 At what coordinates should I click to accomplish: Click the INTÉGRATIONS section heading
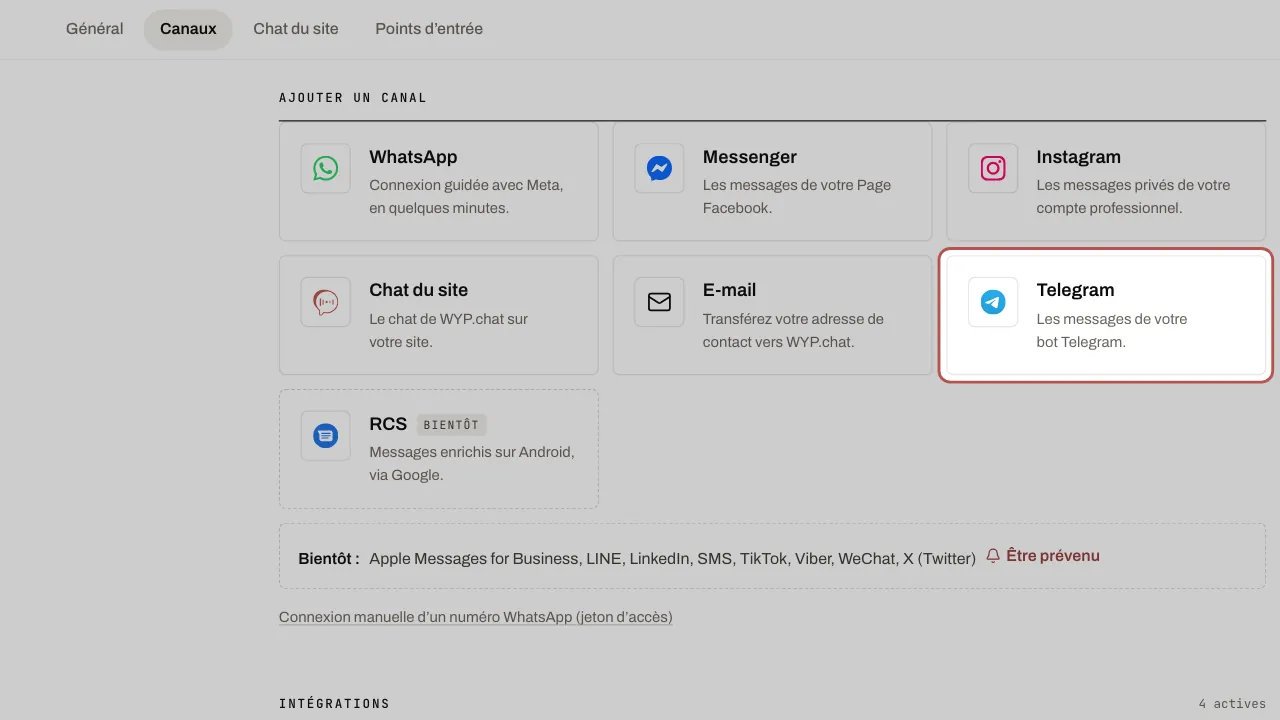tap(334, 704)
